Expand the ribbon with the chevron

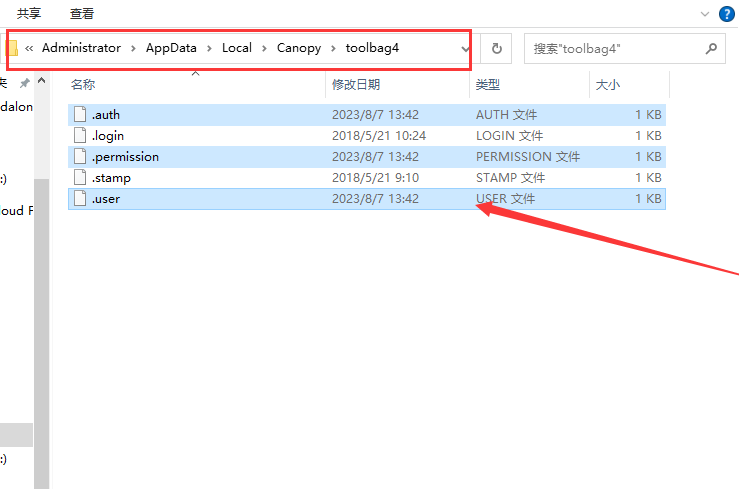pos(705,14)
